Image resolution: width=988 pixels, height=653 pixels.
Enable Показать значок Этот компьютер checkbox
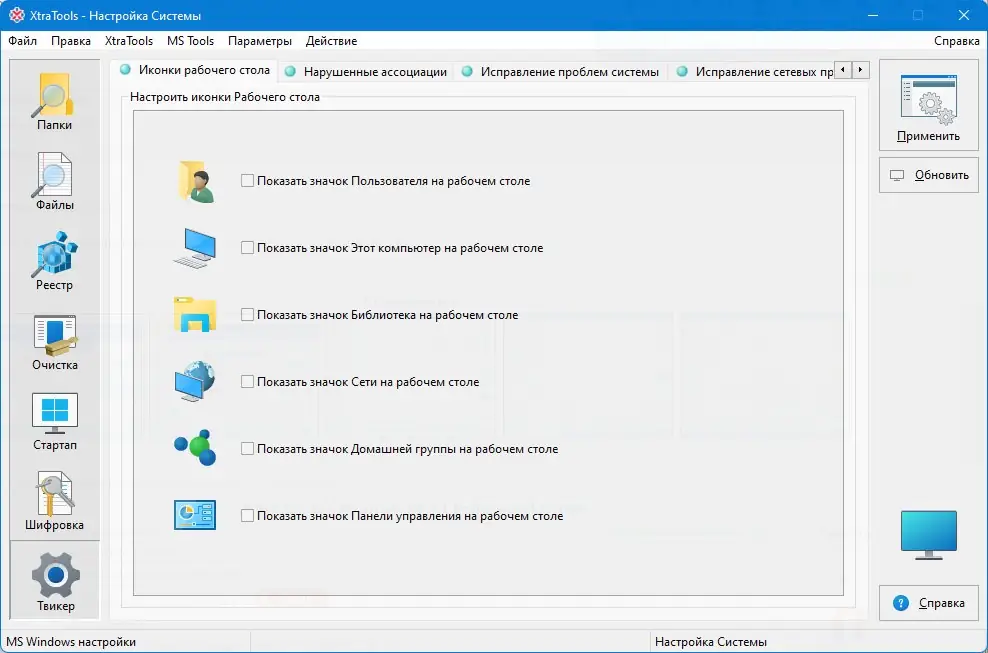247,248
